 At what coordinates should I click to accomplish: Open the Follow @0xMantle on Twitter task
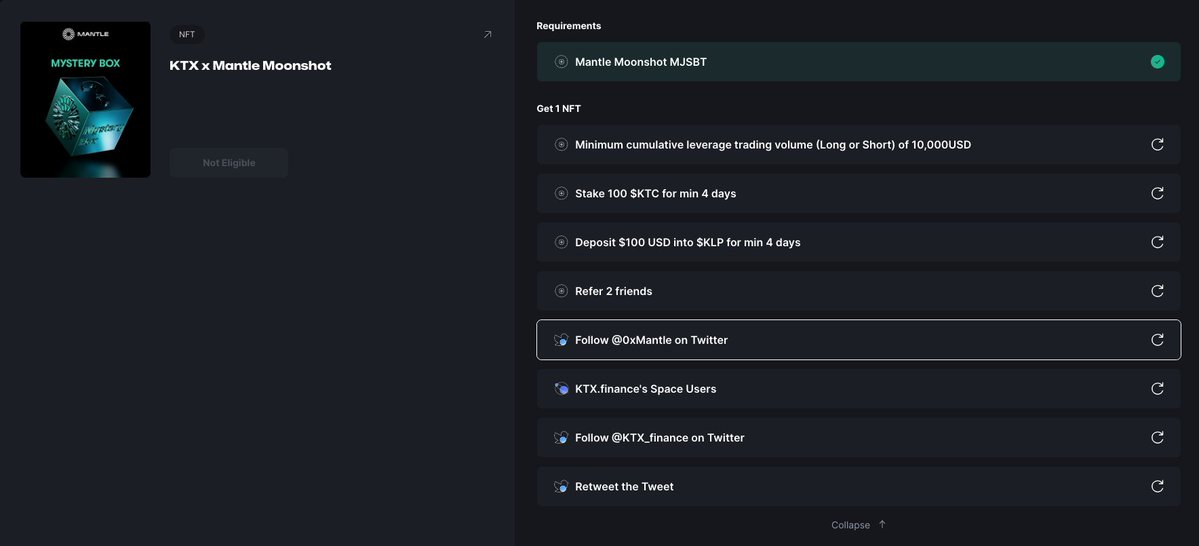click(x=651, y=340)
